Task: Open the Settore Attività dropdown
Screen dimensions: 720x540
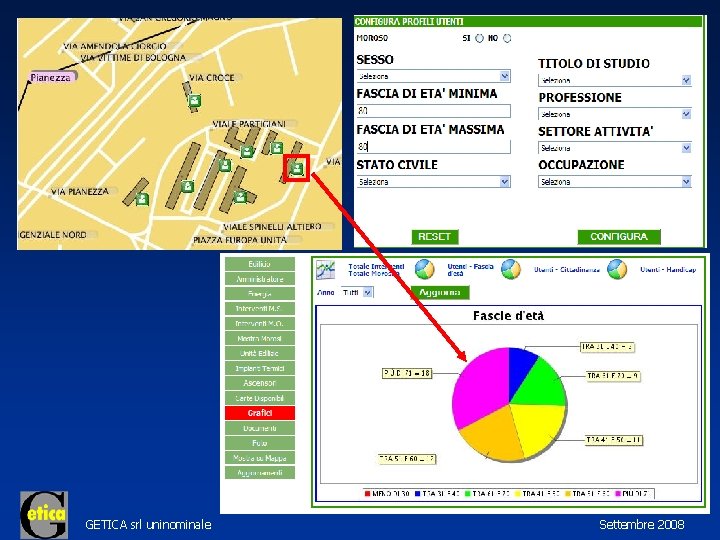Action: pyautogui.click(x=615, y=148)
